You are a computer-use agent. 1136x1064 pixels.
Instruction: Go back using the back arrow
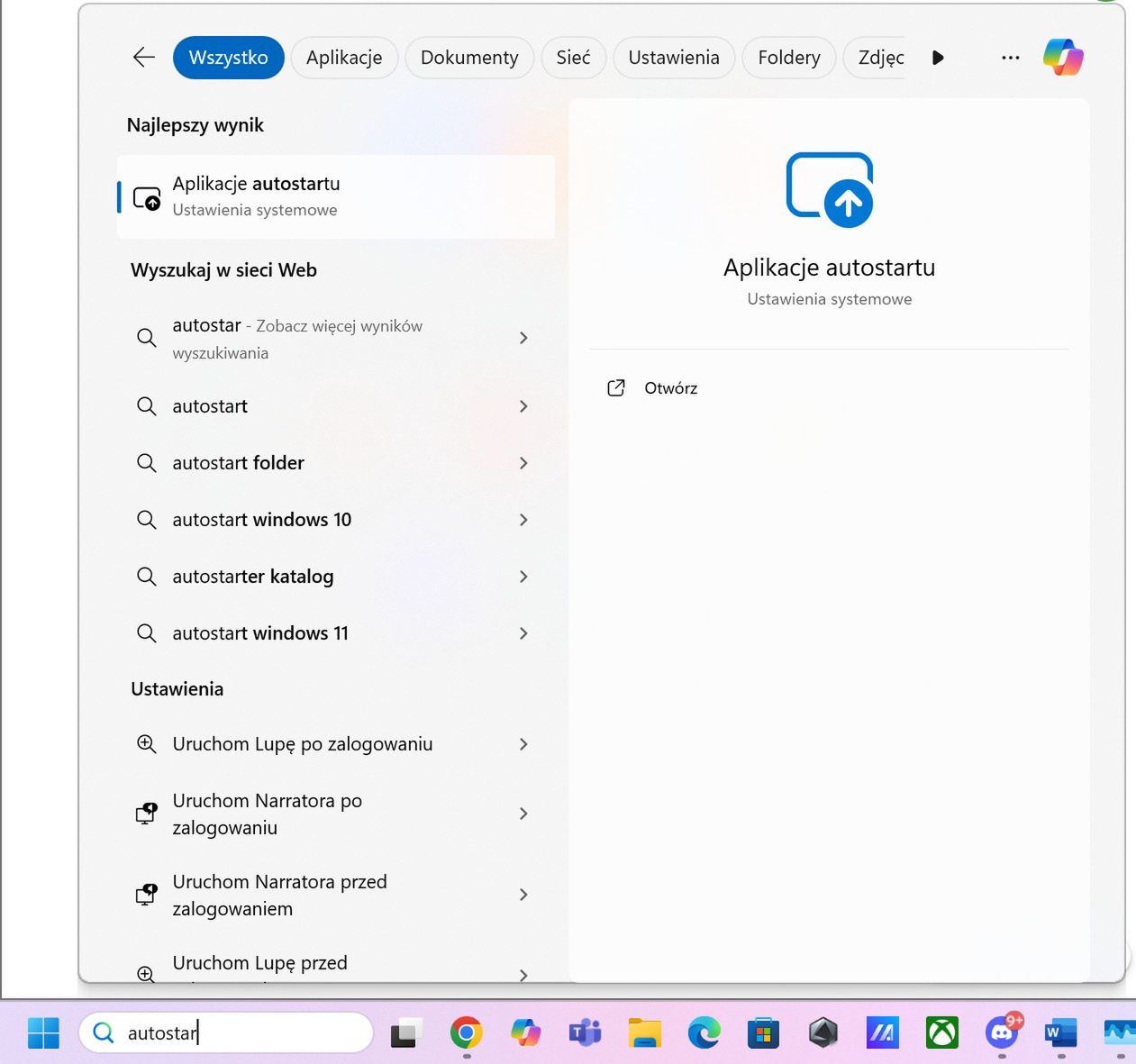pyautogui.click(x=143, y=57)
